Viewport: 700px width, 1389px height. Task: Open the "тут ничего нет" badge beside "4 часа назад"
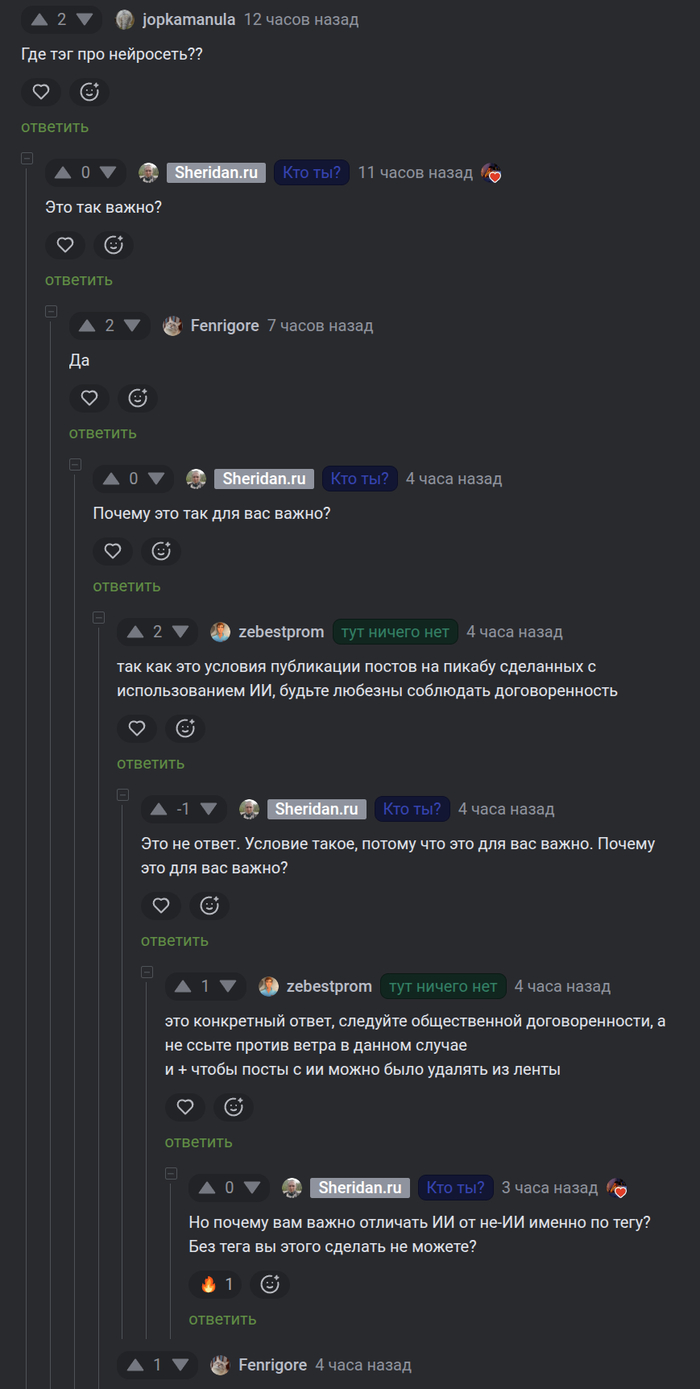[x=395, y=631]
